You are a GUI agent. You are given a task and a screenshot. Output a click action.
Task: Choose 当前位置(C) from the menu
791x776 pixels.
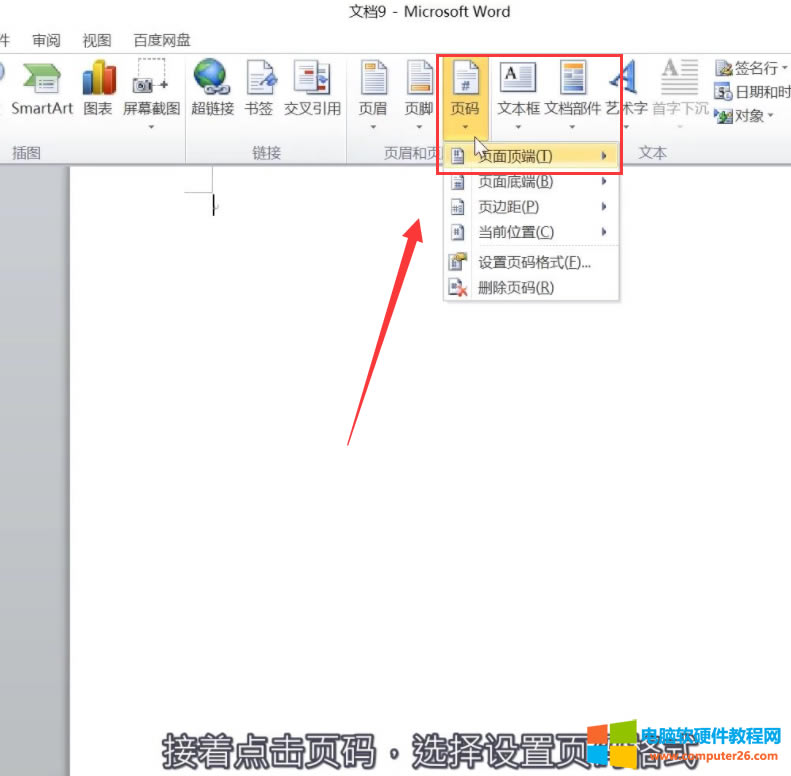tap(531, 232)
